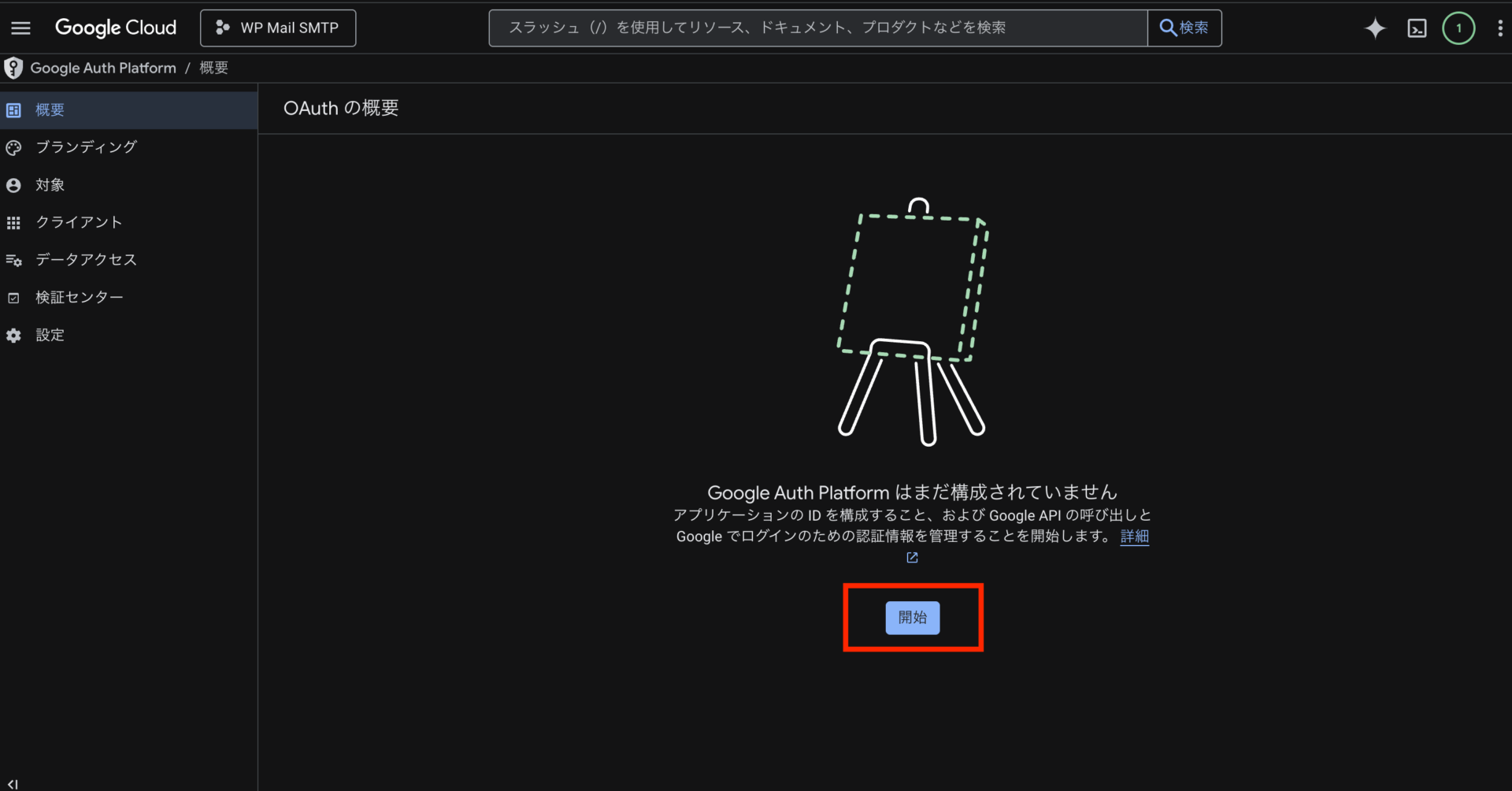Click the Gemini sparkle assistant icon
The width and height of the screenshot is (1512, 791).
1374,28
